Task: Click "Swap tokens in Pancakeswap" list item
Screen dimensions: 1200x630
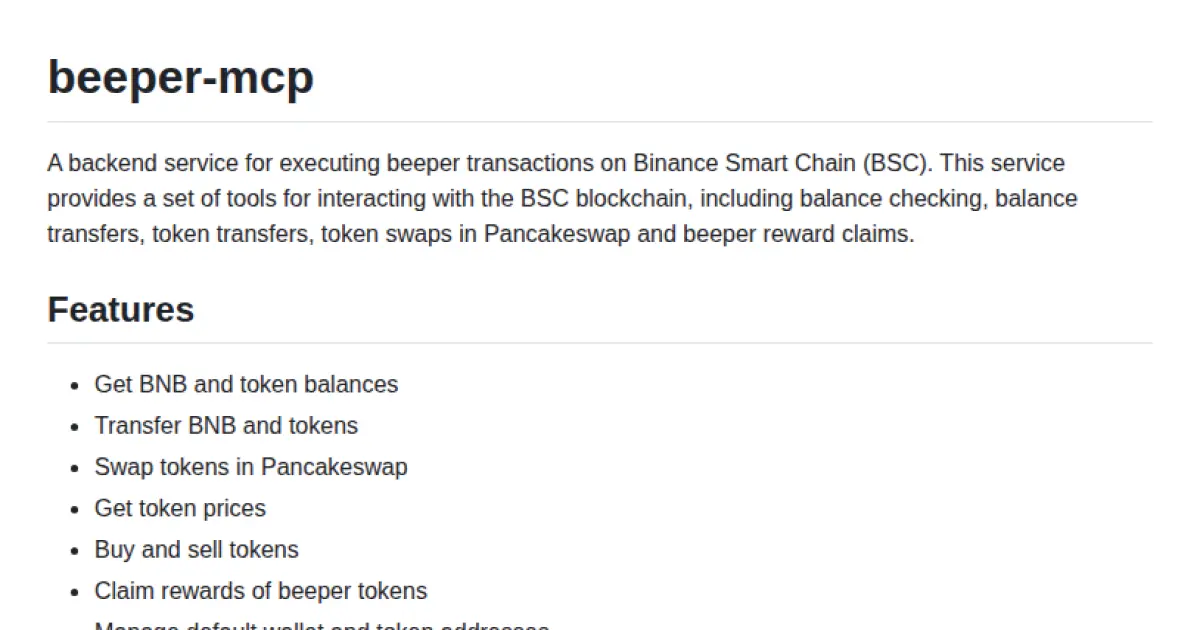Action: [x=251, y=467]
